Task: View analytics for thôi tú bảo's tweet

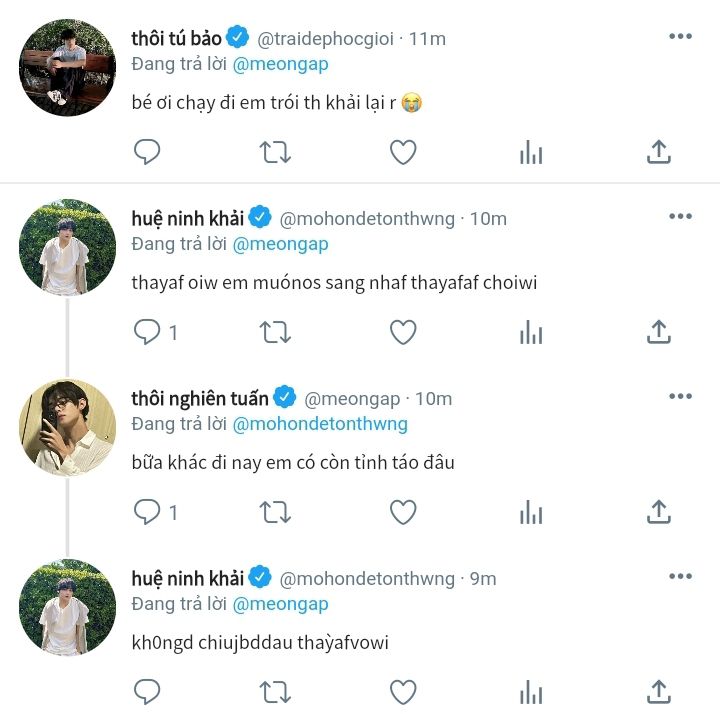Action: [x=531, y=152]
